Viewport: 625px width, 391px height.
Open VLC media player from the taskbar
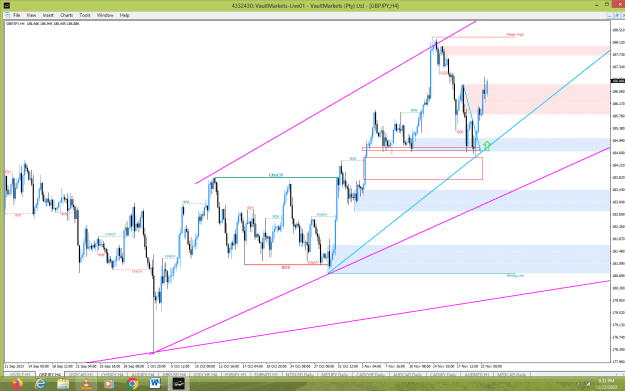pyautogui.click(x=86, y=384)
